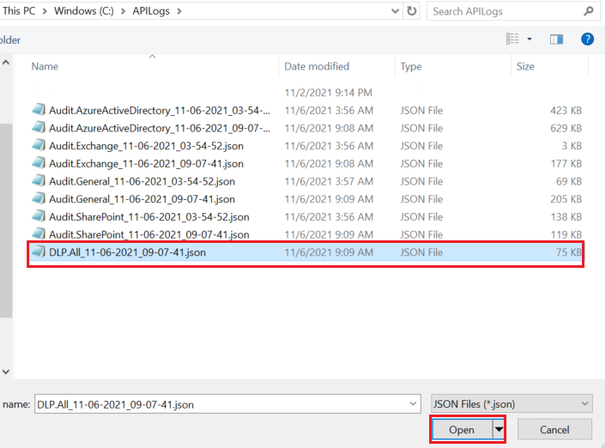Click the search magnifier icon
Image resolution: width=605 pixels, height=448 pixels.
589,11
